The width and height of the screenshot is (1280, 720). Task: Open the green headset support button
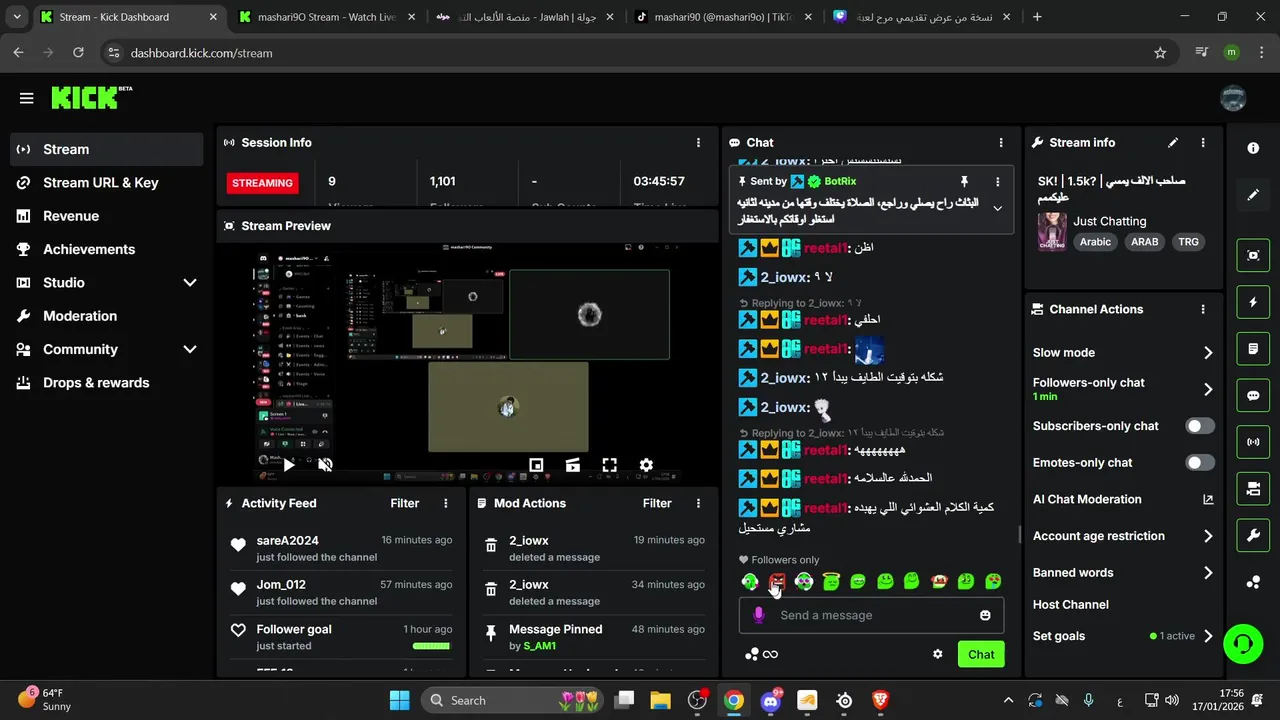click(x=1243, y=643)
